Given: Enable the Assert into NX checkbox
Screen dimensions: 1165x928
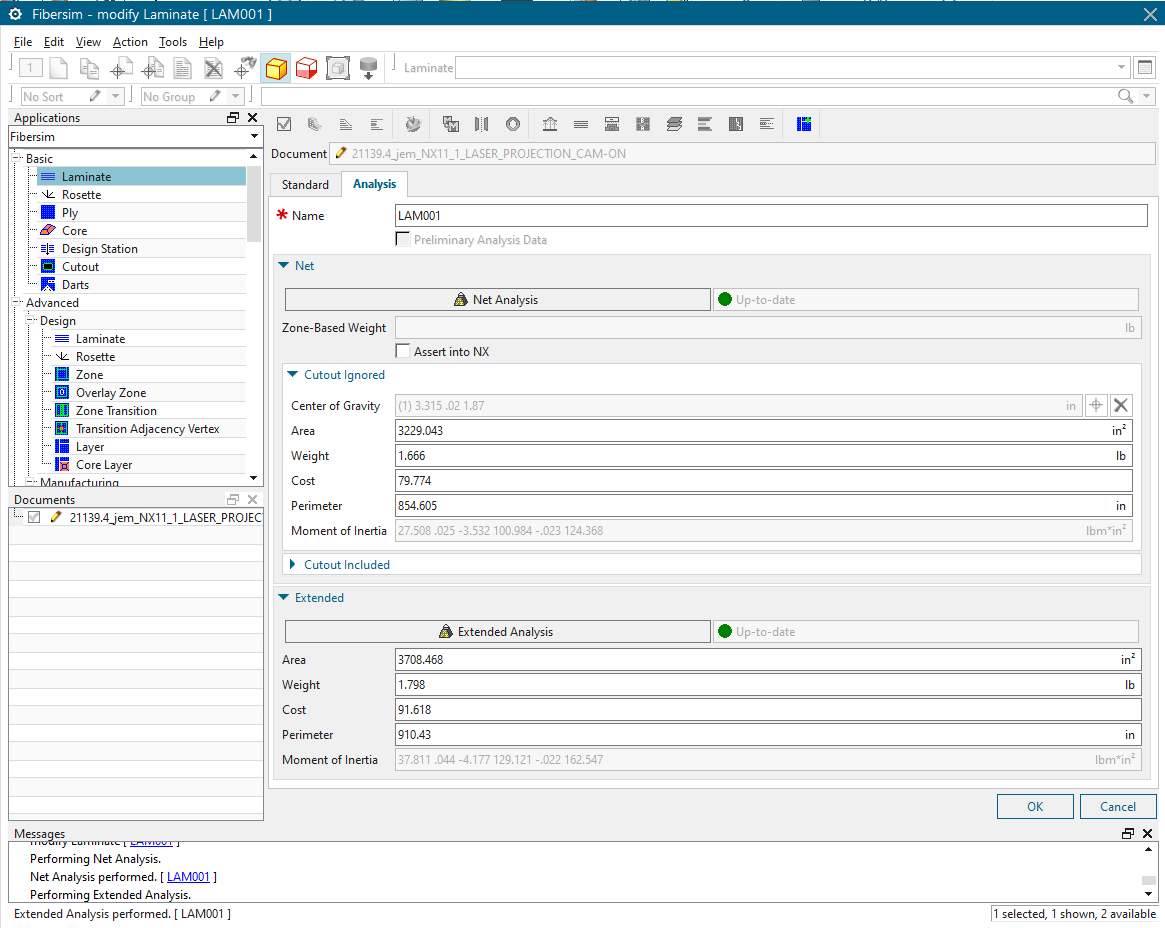Looking at the screenshot, I should [403, 351].
